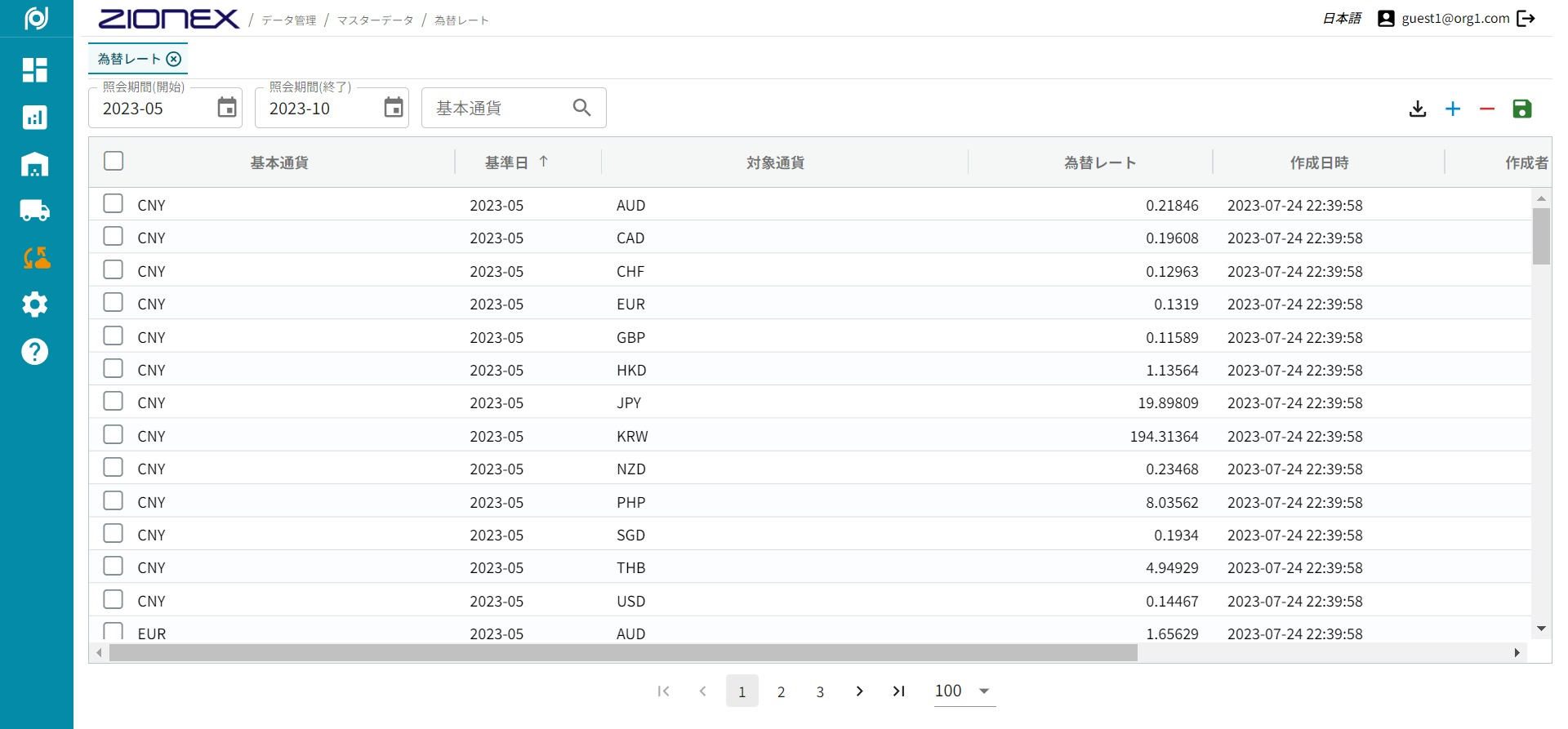Click rate cell 19.89809
The width and height of the screenshot is (1568, 729).
pos(1168,402)
